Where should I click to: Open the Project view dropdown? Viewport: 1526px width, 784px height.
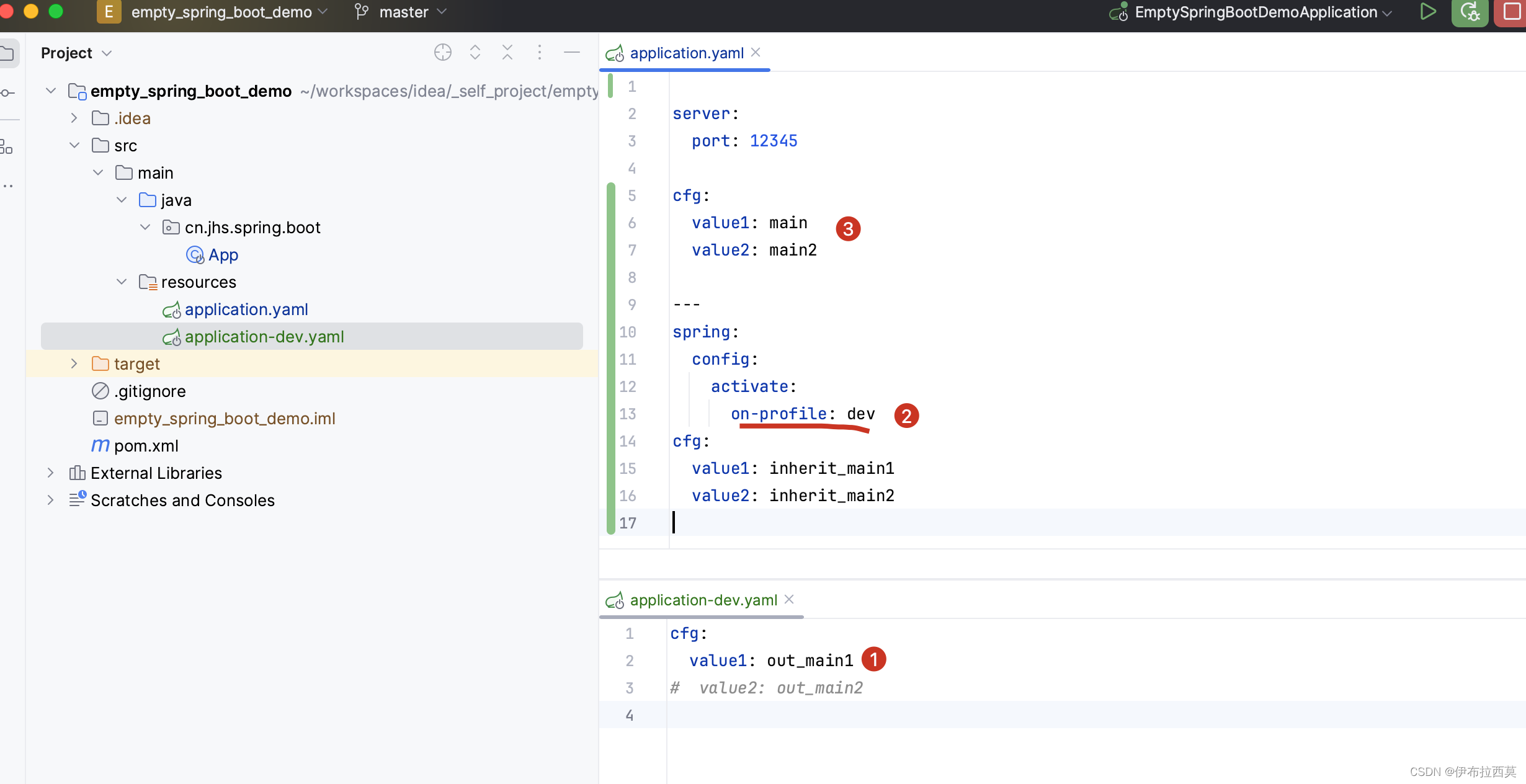[x=76, y=53]
